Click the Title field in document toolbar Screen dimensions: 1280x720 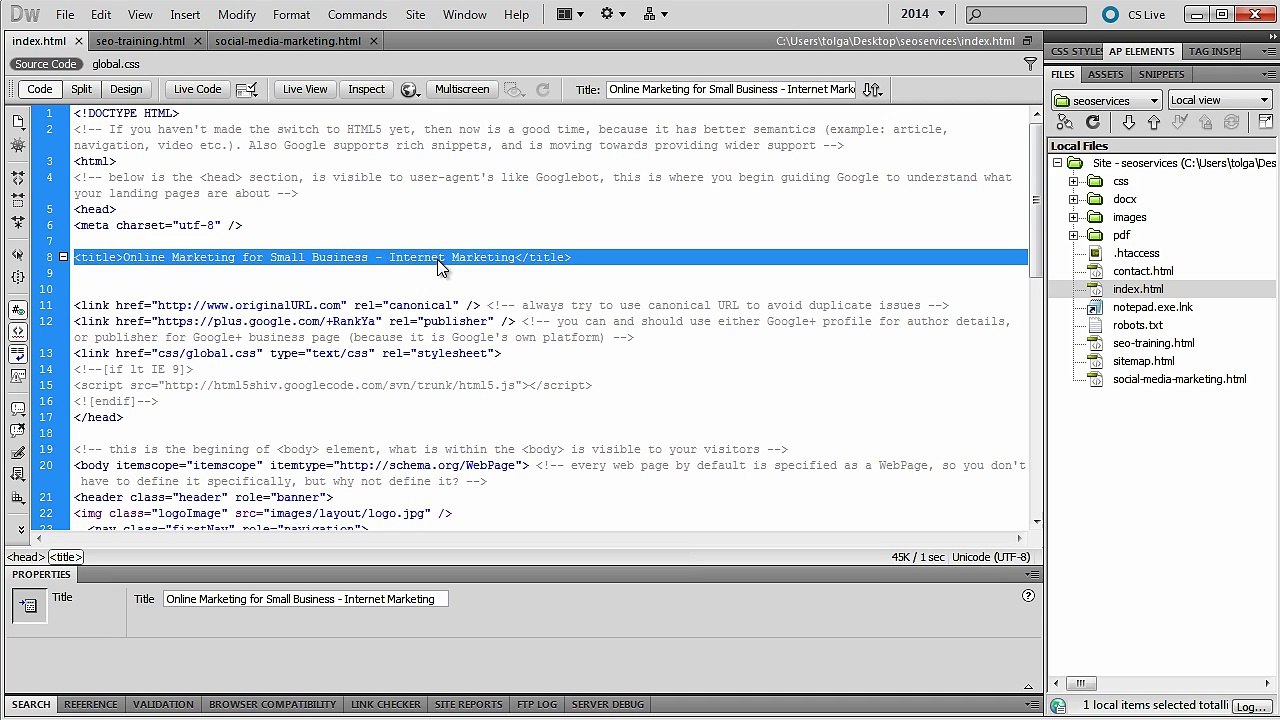click(731, 89)
